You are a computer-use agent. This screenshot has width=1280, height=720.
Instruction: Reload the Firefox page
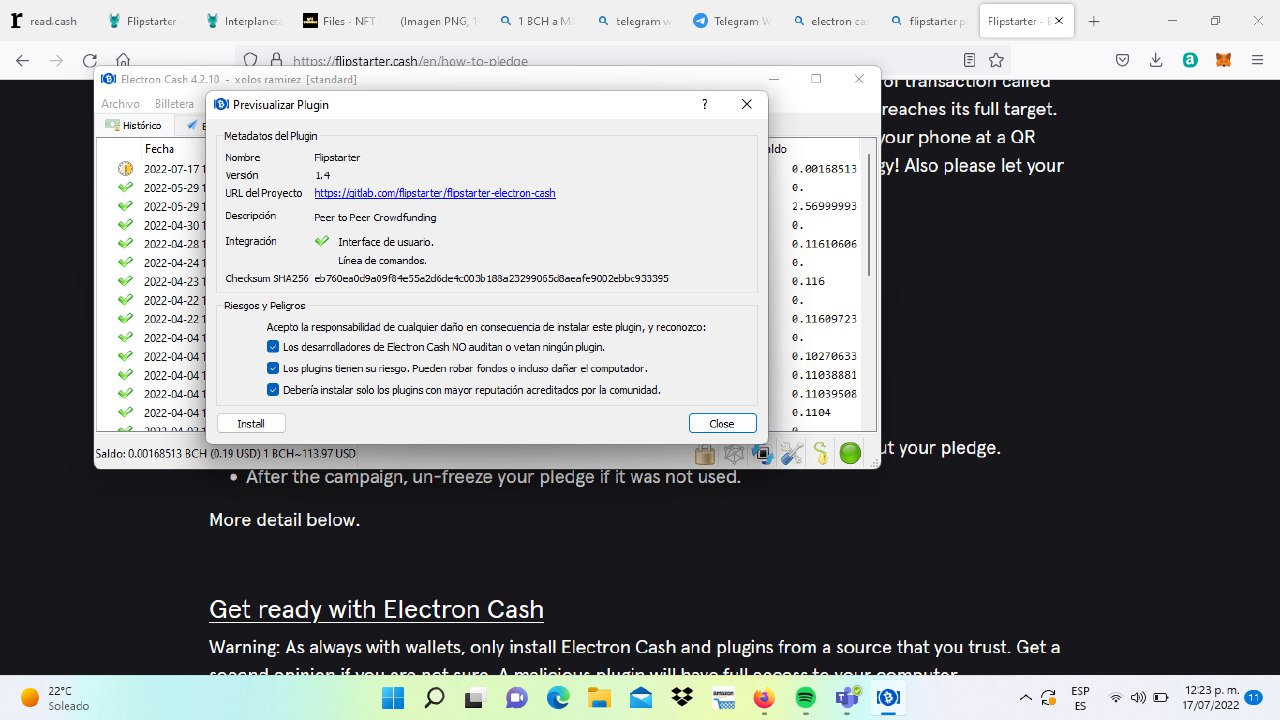click(90, 60)
